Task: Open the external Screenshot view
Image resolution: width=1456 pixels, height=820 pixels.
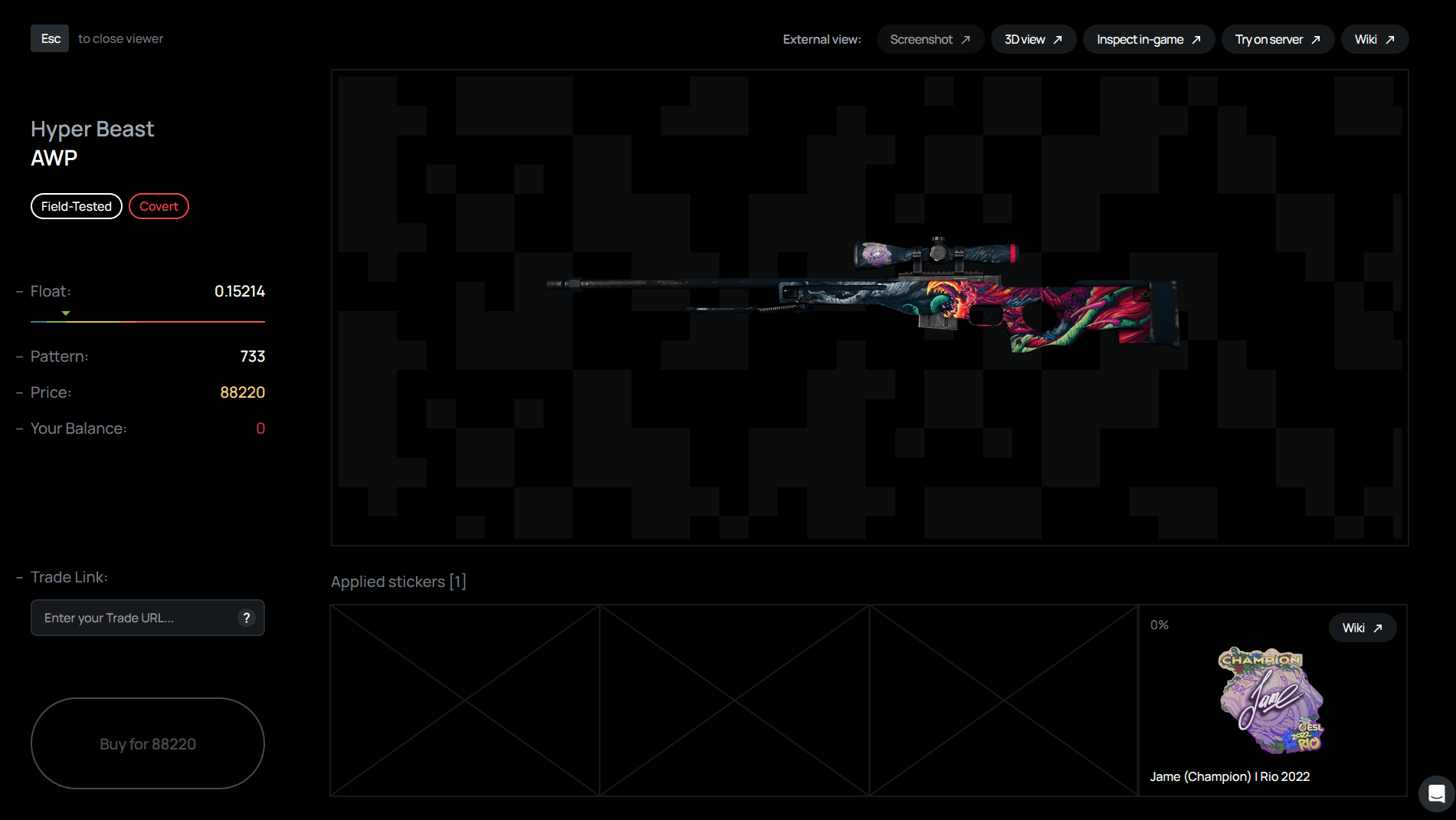Action: (x=930, y=38)
